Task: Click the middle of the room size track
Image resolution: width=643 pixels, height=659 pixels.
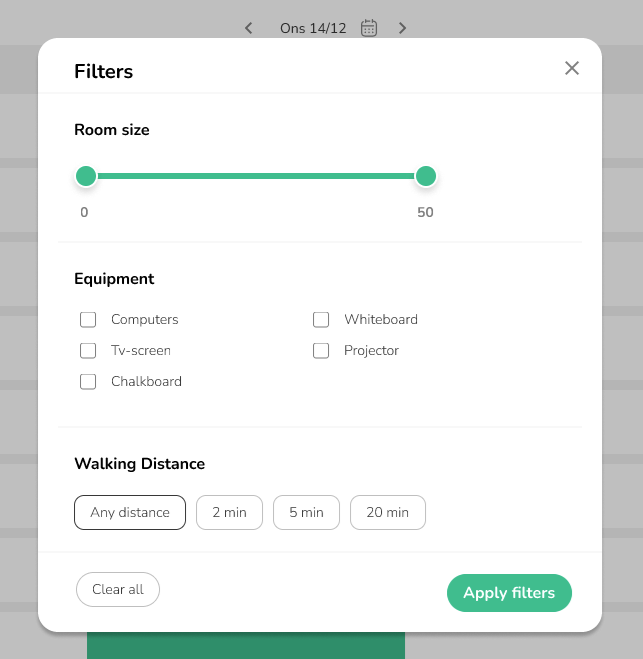Action: (x=256, y=177)
